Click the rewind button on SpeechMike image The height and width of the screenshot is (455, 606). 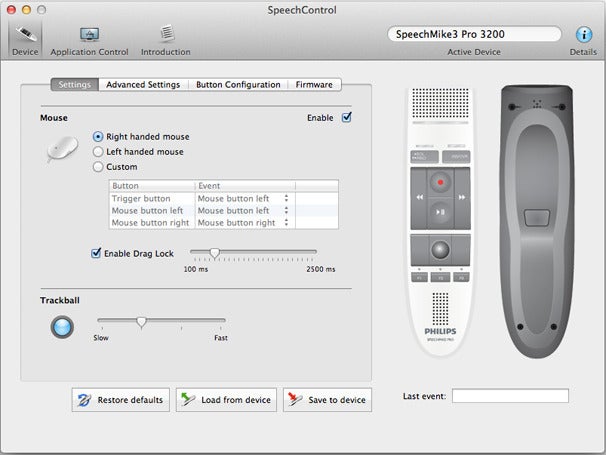coord(419,198)
